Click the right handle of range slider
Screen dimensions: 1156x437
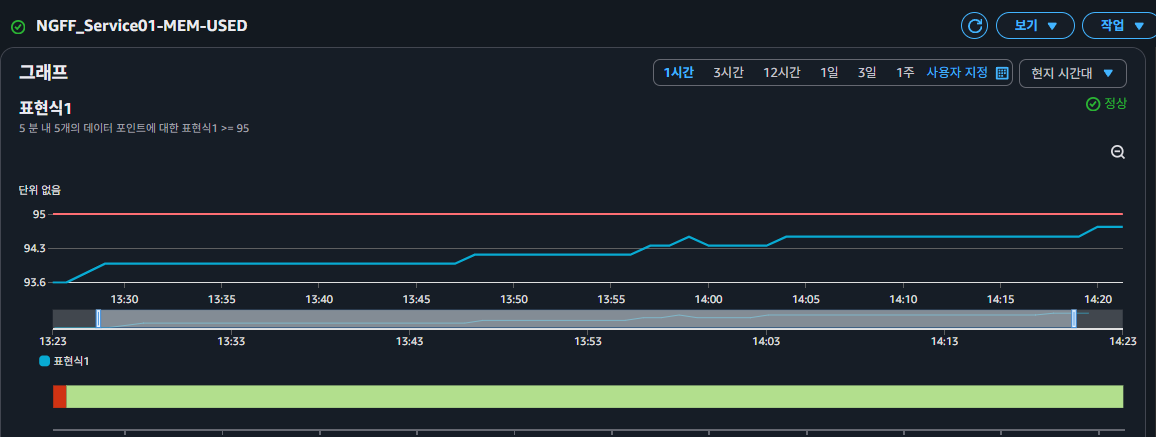pyautogui.click(x=1074, y=318)
